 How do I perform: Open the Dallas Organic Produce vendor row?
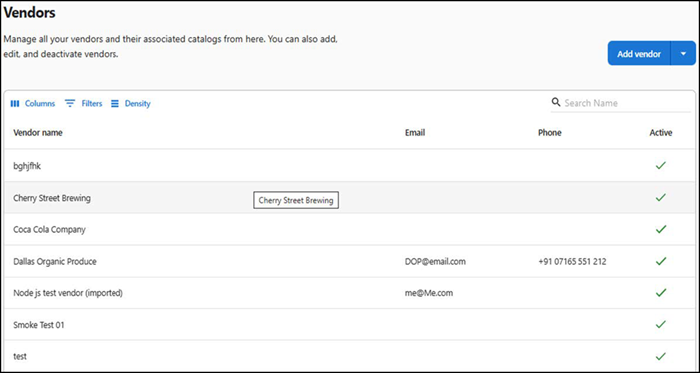[350, 261]
